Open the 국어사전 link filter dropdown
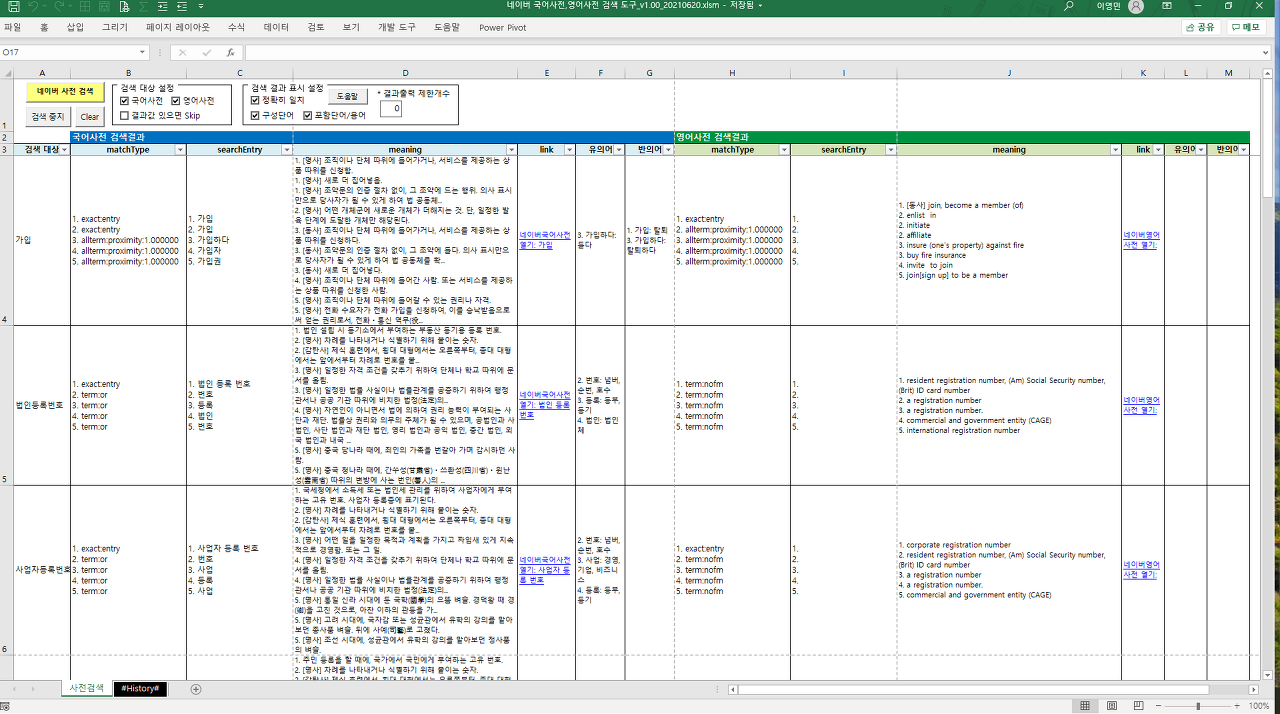This screenshot has height=714, width=1280. coord(569,150)
